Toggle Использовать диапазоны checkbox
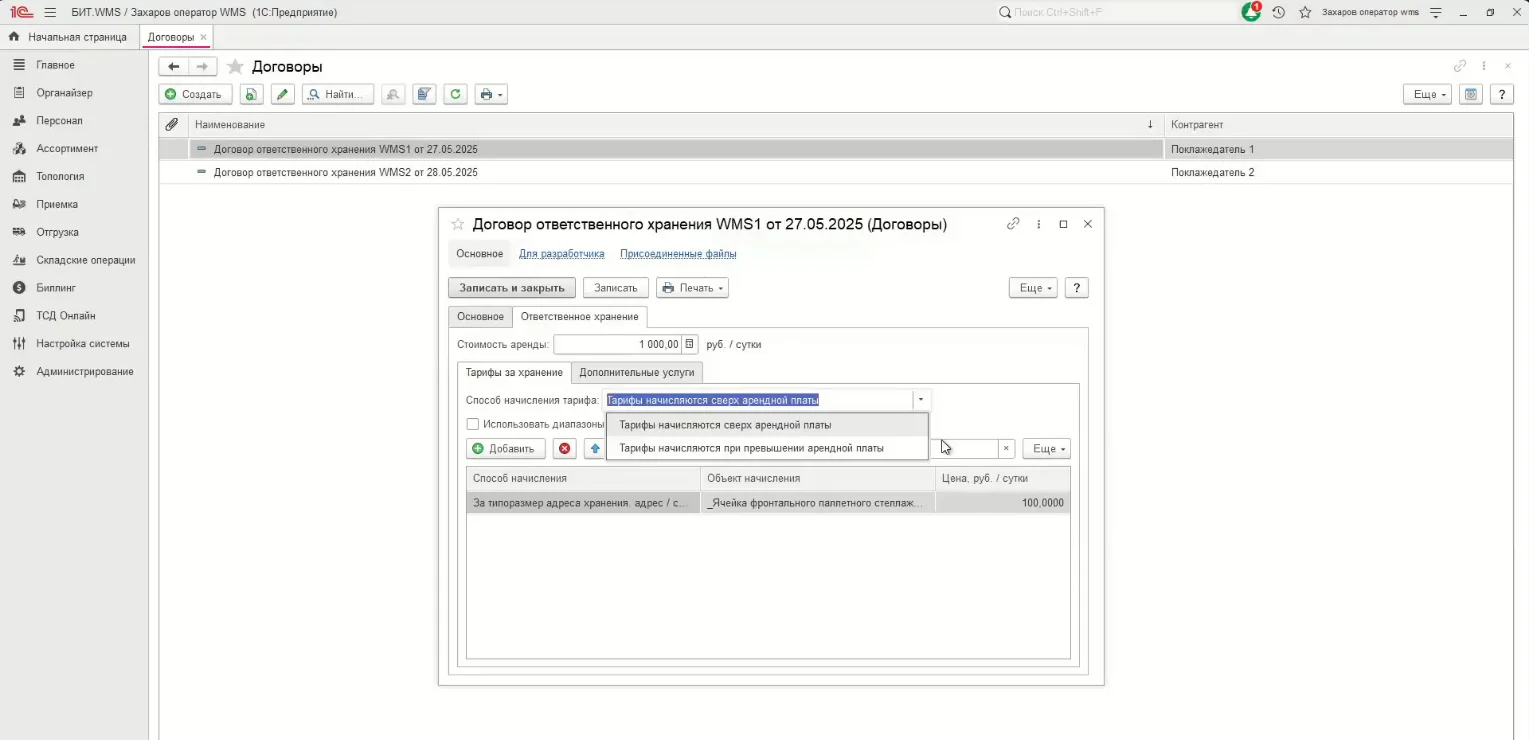The image size is (1529, 740). (473, 424)
